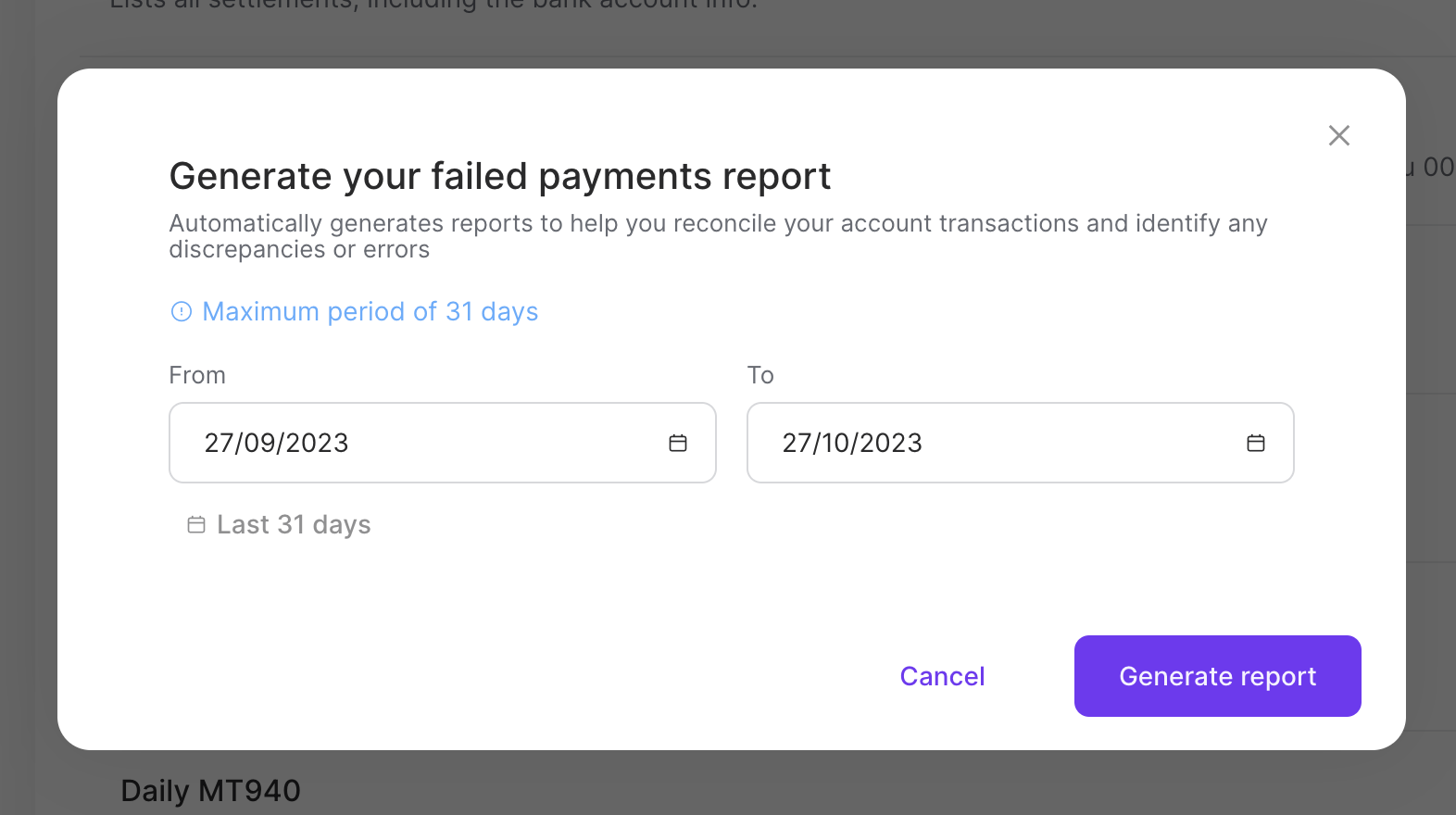Click the info icon beside the 31-day limit notice
Image resolution: width=1456 pixels, height=815 pixels.
click(x=182, y=312)
